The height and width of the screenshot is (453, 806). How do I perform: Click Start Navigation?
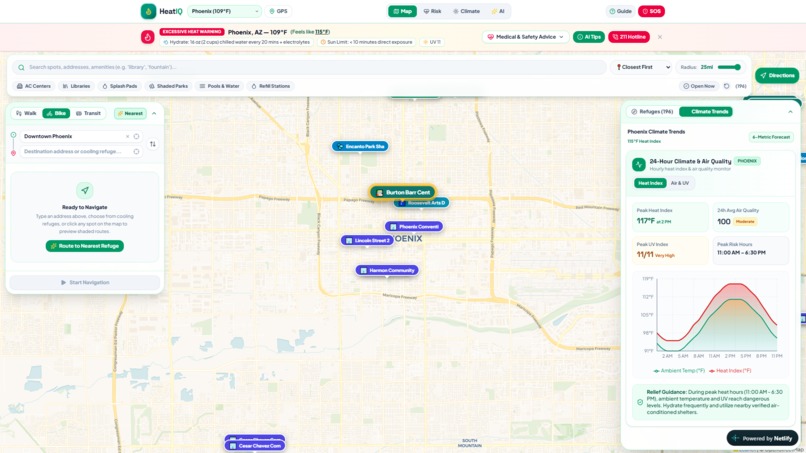[85, 282]
